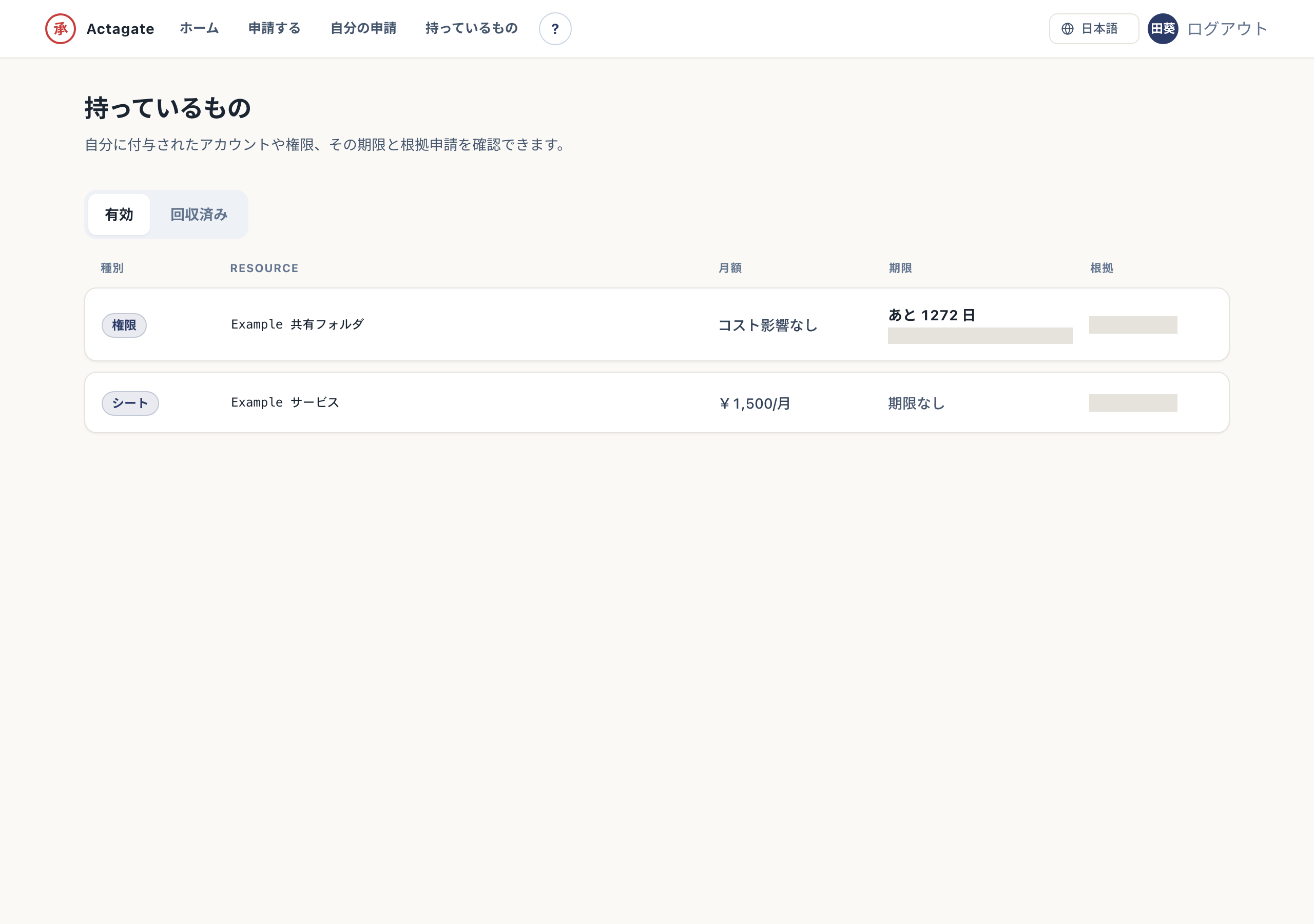Image resolution: width=1314 pixels, height=924 pixels.
Task: Select the Example 共有フォルダ resource
Action: click(x=298, y=324)
